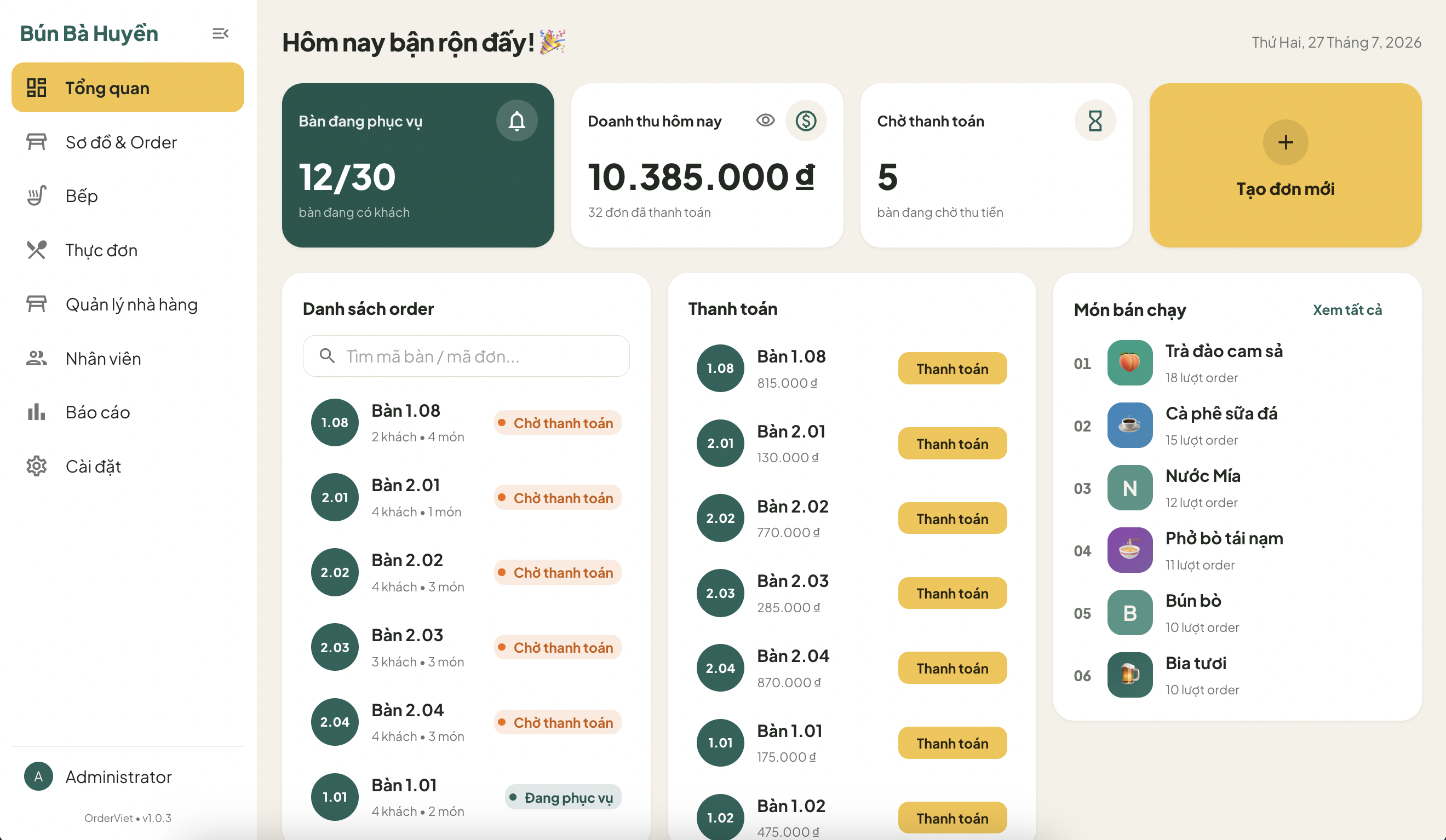Viewport: 1446px width, 840px height.
Task: Click the Nhân viên people icon
Action: pyautogui.click(x=37, y=359)
